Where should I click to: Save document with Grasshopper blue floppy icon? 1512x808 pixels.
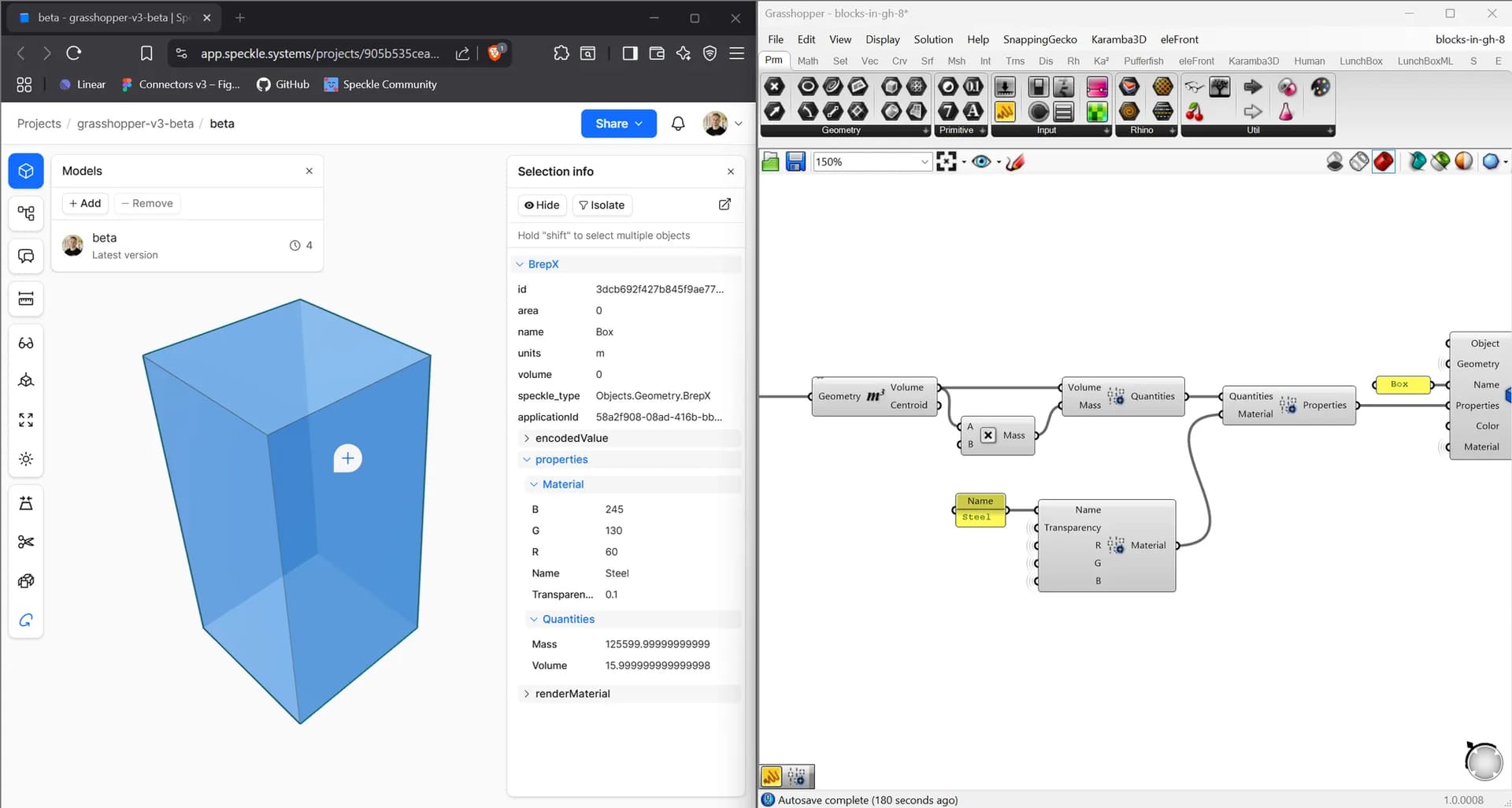[x=795, y=162]
